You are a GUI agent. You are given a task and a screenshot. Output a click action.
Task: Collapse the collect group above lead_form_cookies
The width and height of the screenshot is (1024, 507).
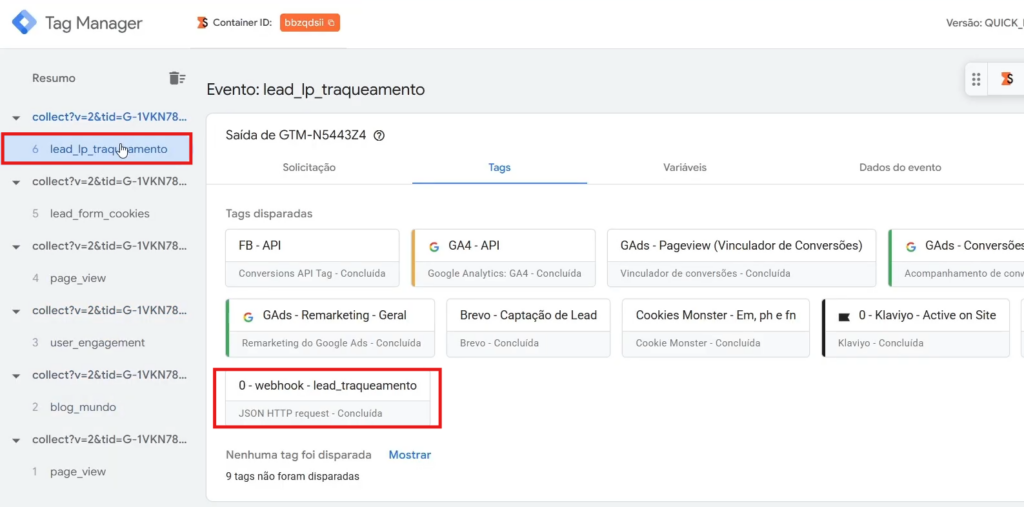[x=16, y=182]
